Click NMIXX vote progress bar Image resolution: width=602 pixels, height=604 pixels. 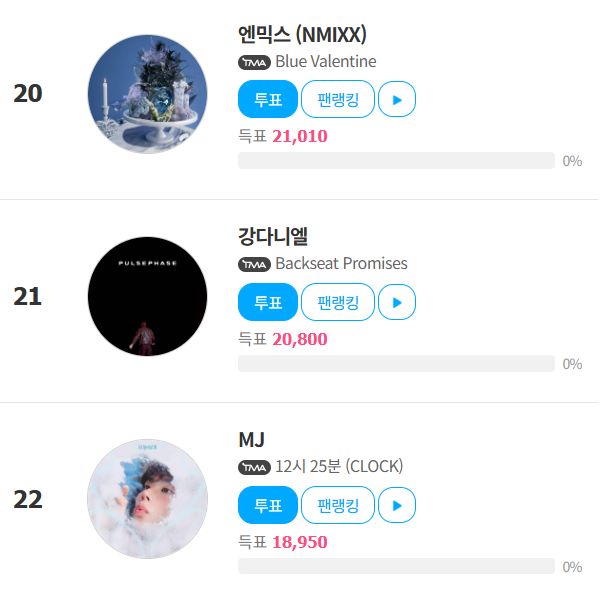[396, 161]
